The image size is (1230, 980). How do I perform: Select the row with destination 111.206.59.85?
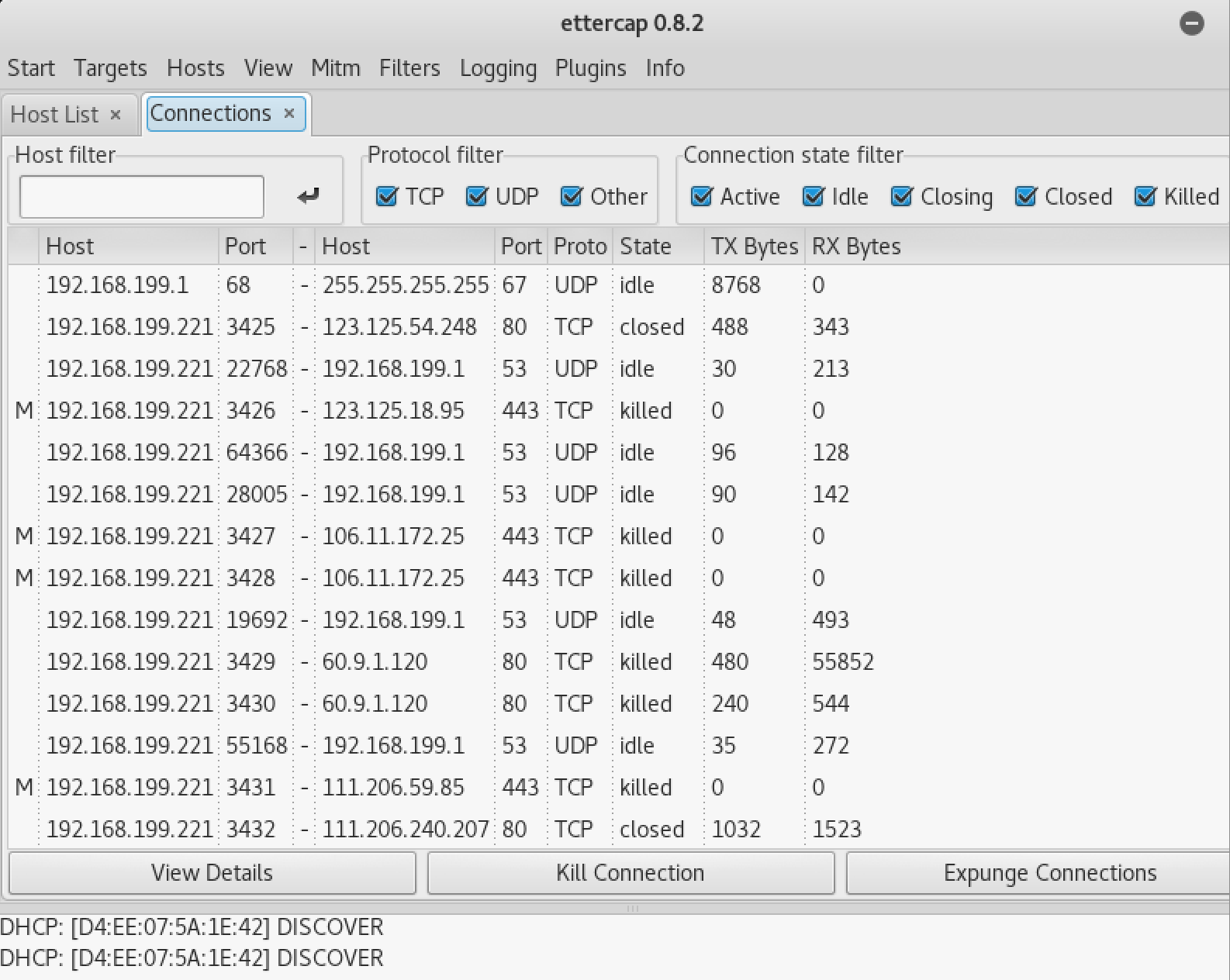[x=618, y=788]
